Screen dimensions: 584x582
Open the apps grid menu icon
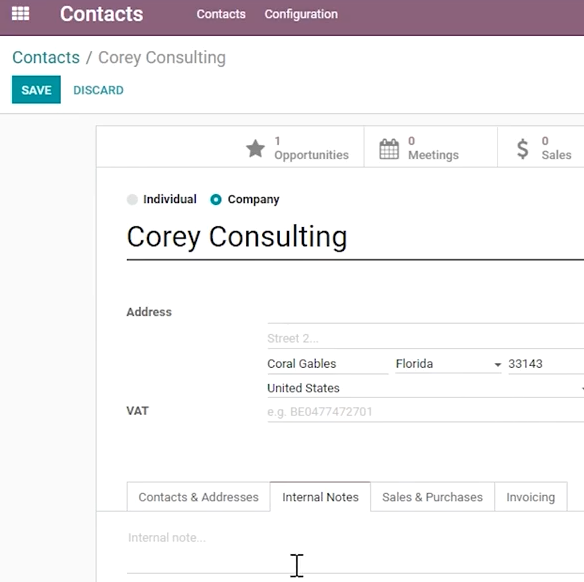(20, 14)
